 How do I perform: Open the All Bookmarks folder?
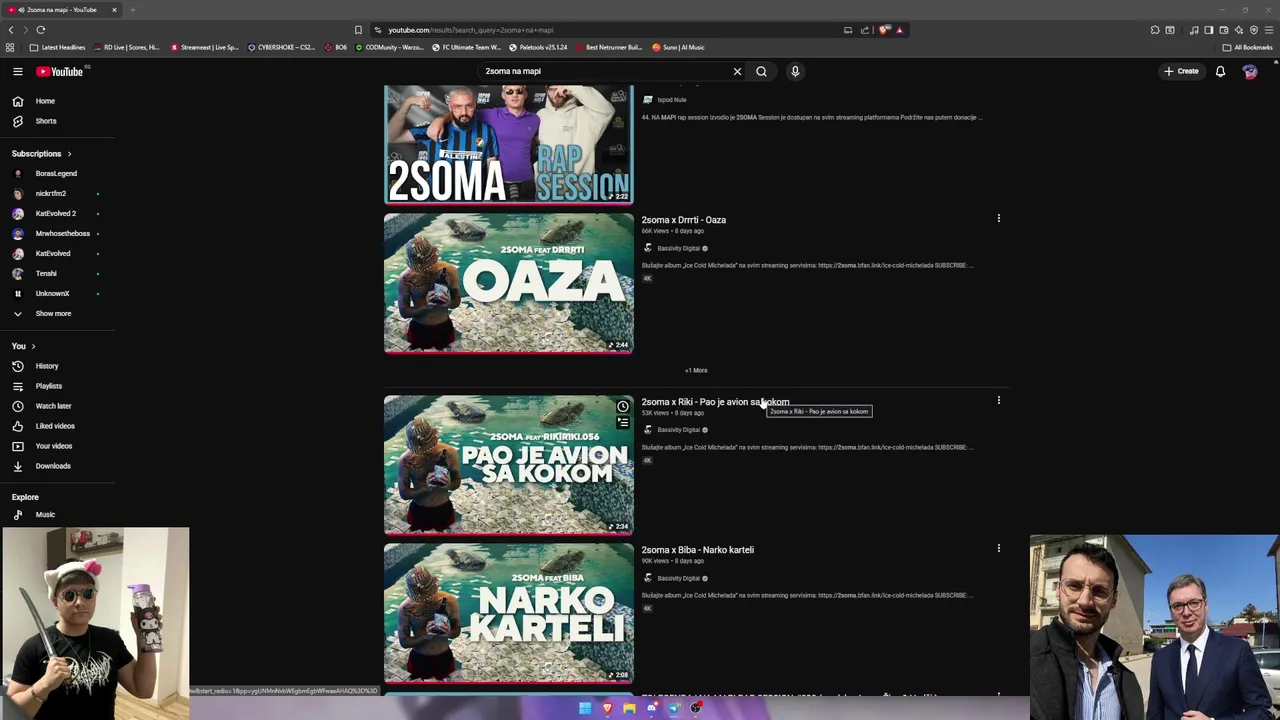click(x=1248, y=47)
